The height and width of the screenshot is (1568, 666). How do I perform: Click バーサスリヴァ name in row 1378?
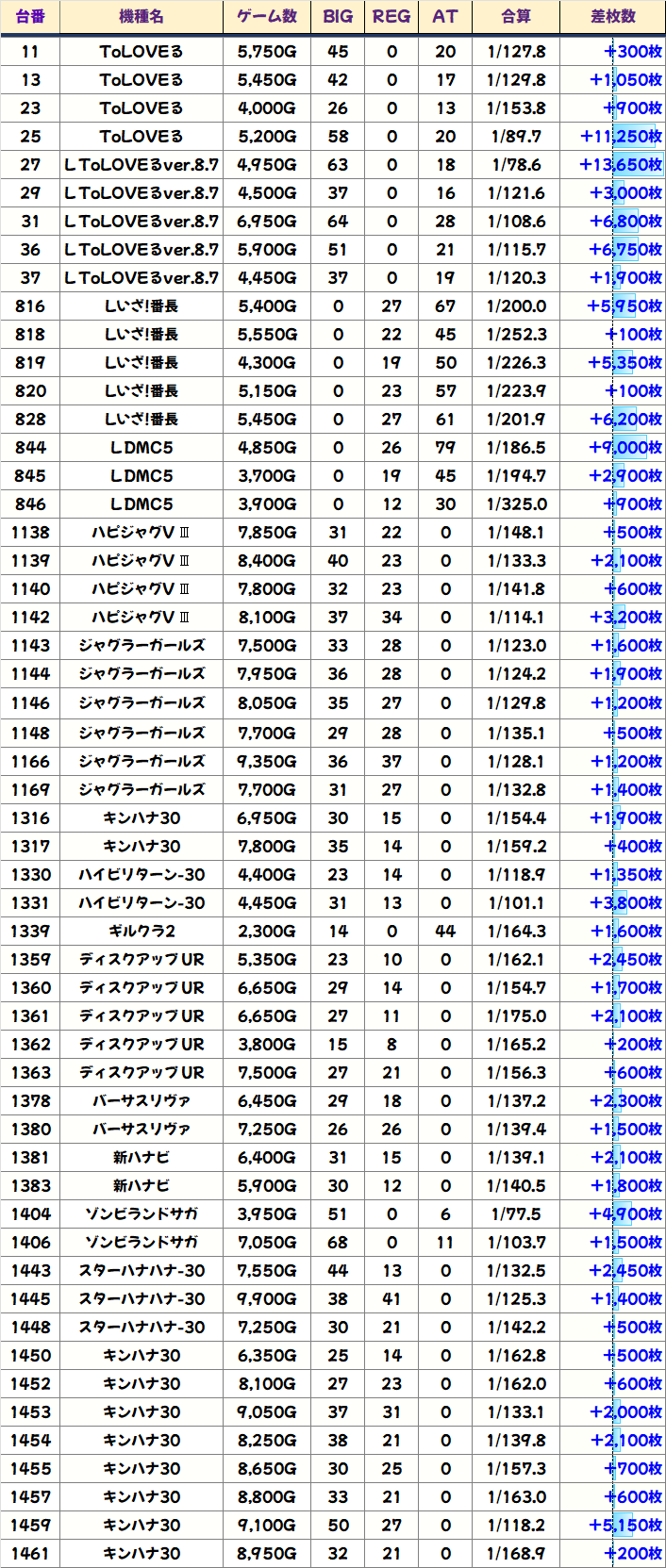[142, 1100]
